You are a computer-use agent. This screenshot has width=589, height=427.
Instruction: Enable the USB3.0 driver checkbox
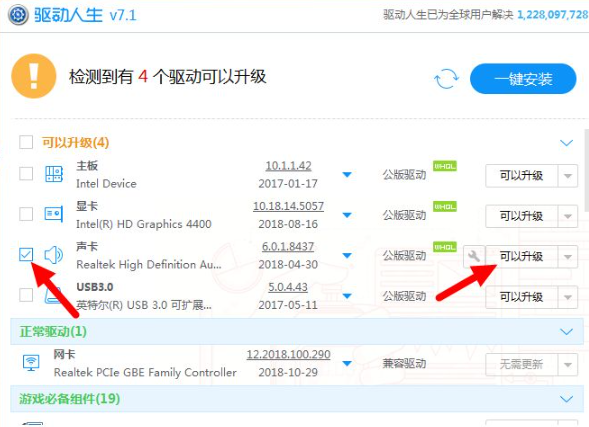point(26,295)
